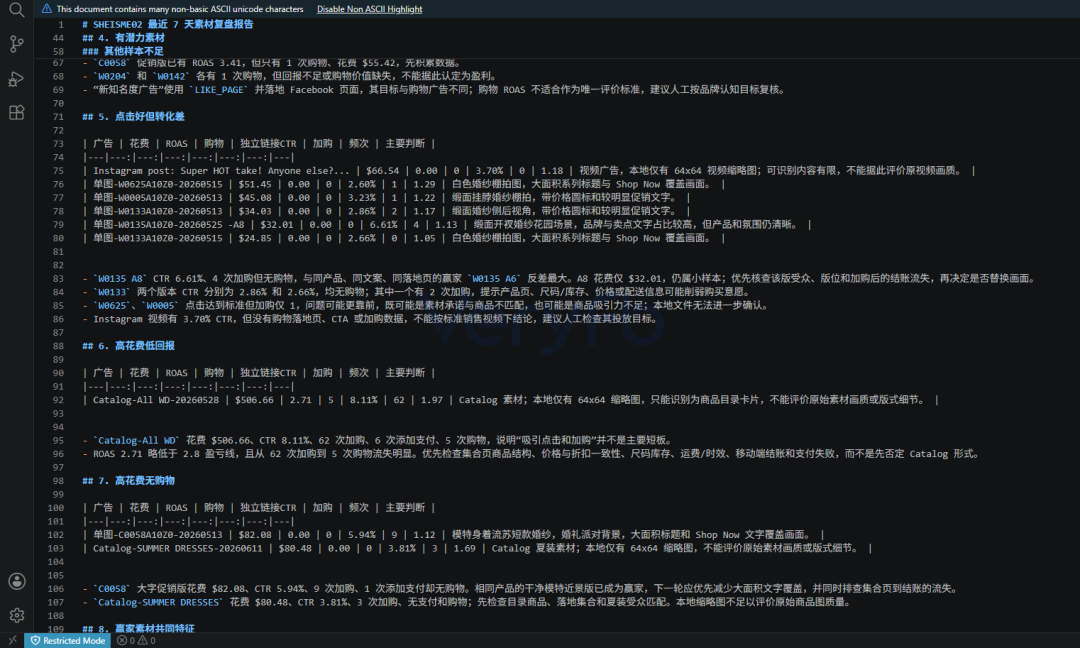The image size is (1080, 648).
Task: Click inline code `W0625` on line 85
Action: coord(112,305)
